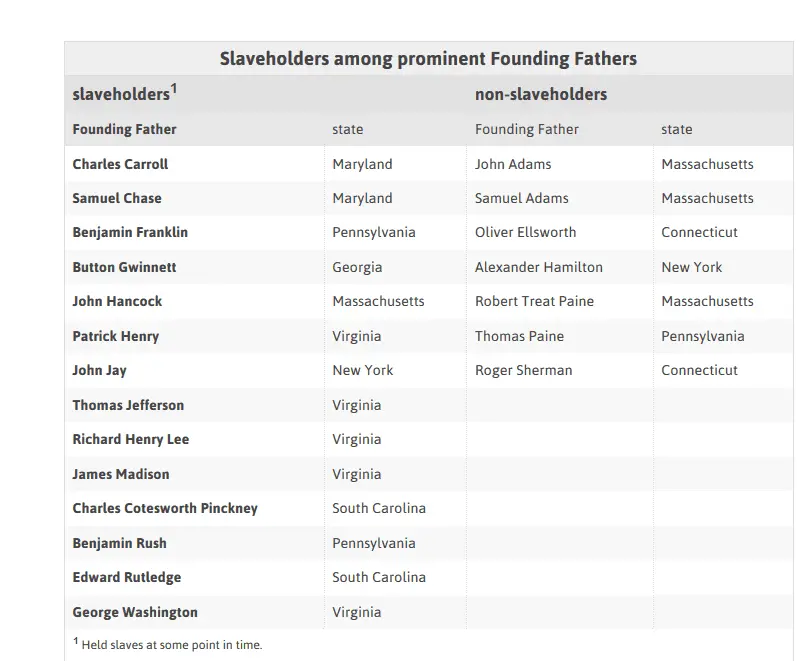
Task: Click the Charles Cotesworth Pinckney cell
Action: (165, 508)
